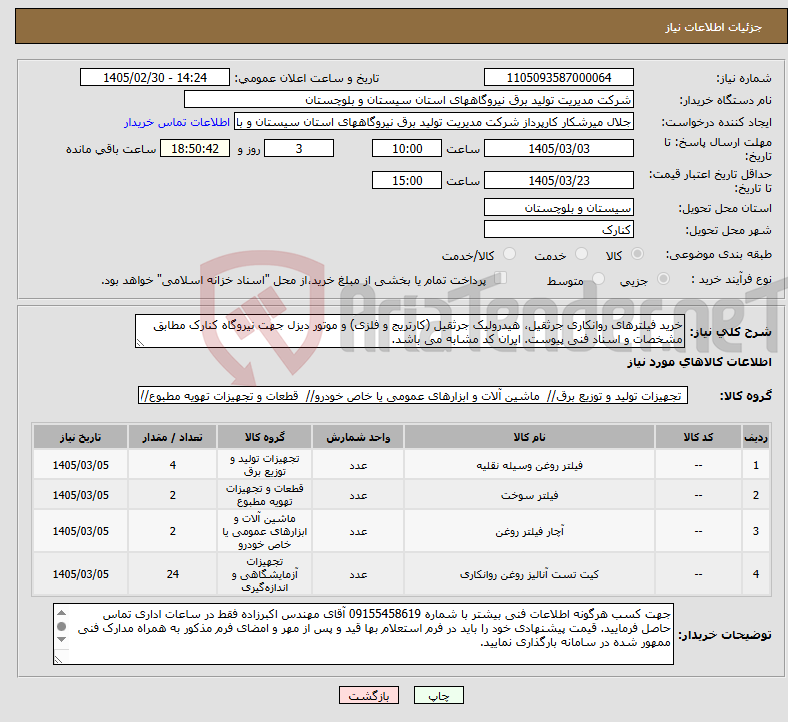The height and width of the screenshot is (722, 788).
Task: Click the resize handle of buyer notes box
Action: (x=58, y=659)
